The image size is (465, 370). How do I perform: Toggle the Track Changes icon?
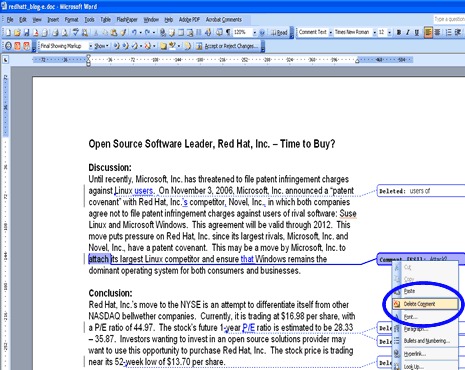(x=188, y=46)
